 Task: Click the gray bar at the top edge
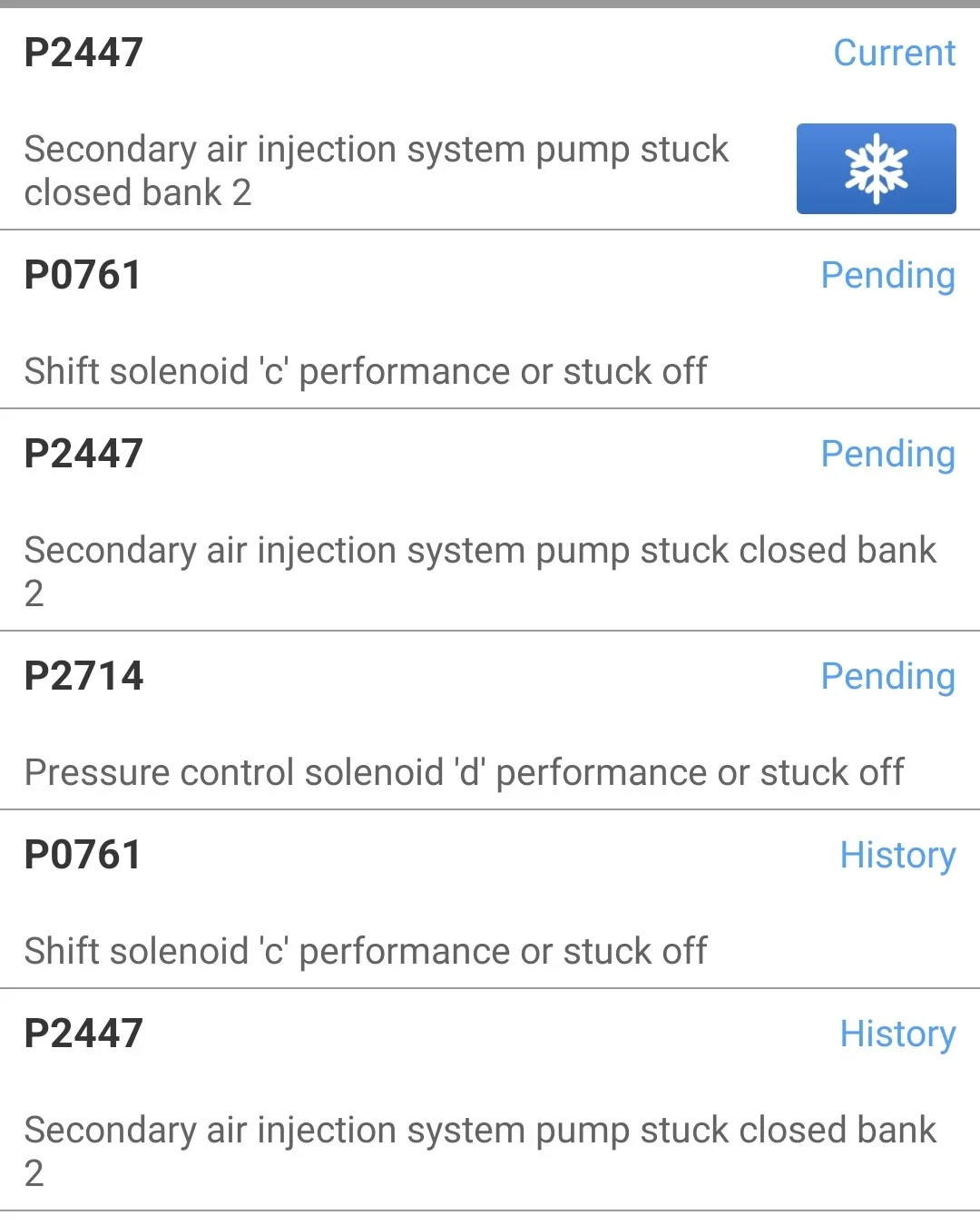click(490, 4)
